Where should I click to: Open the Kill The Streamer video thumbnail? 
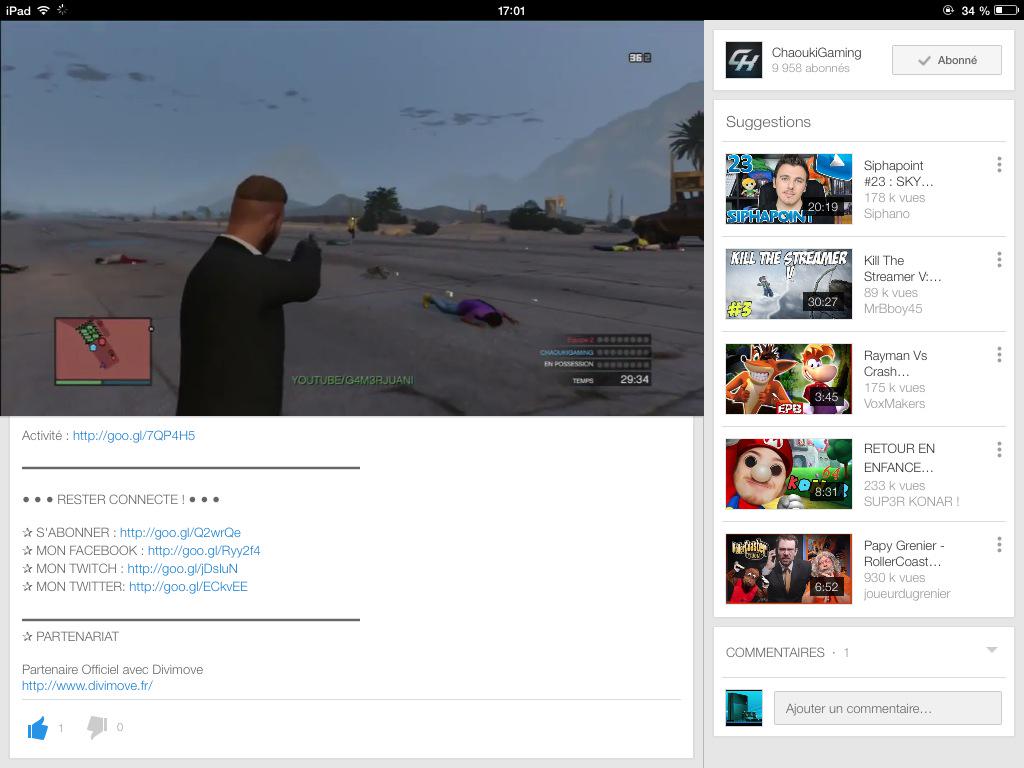(x=789, y=284)
